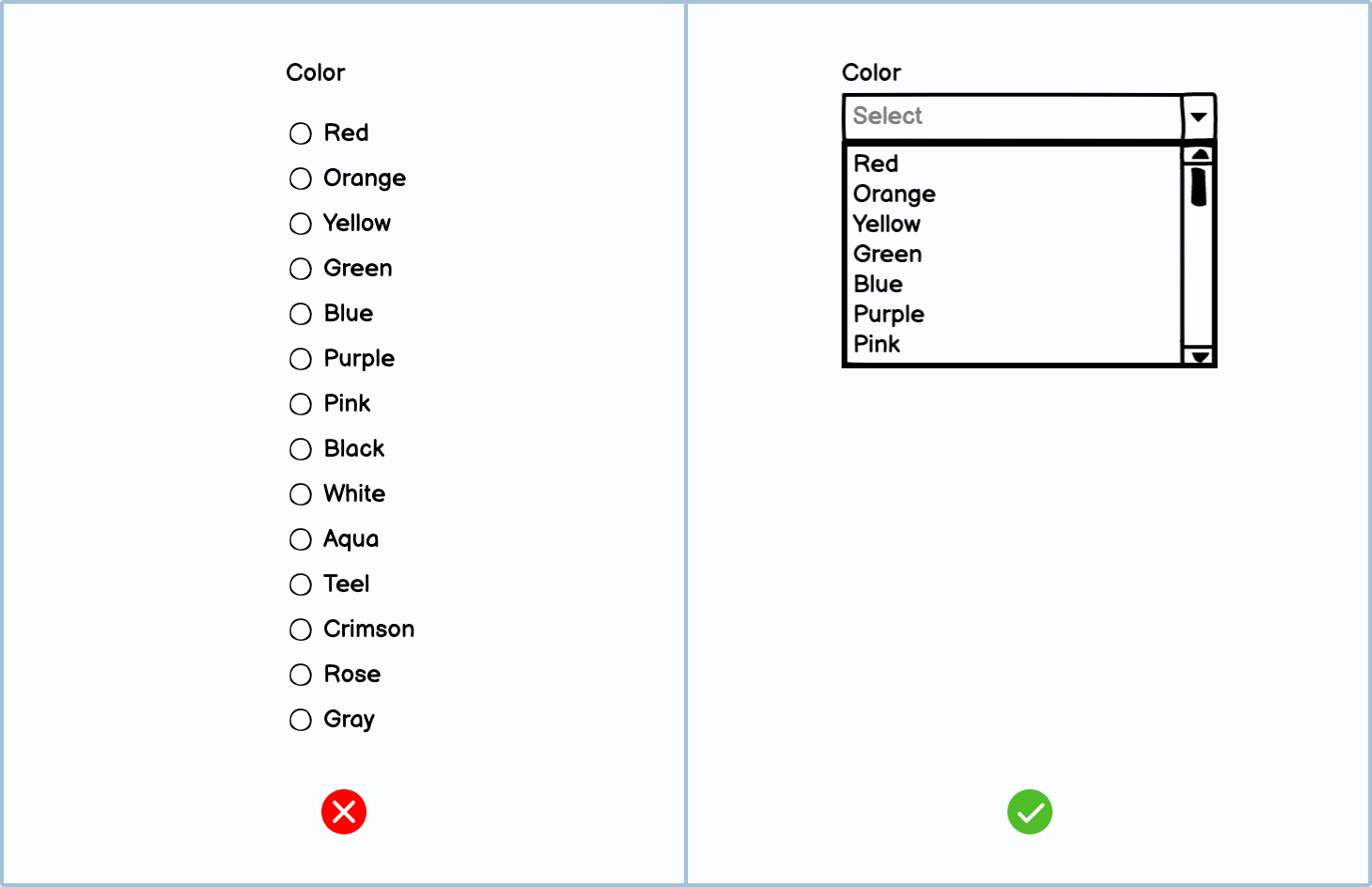Choose the Aqua radio option

click(x=301, y=539)
